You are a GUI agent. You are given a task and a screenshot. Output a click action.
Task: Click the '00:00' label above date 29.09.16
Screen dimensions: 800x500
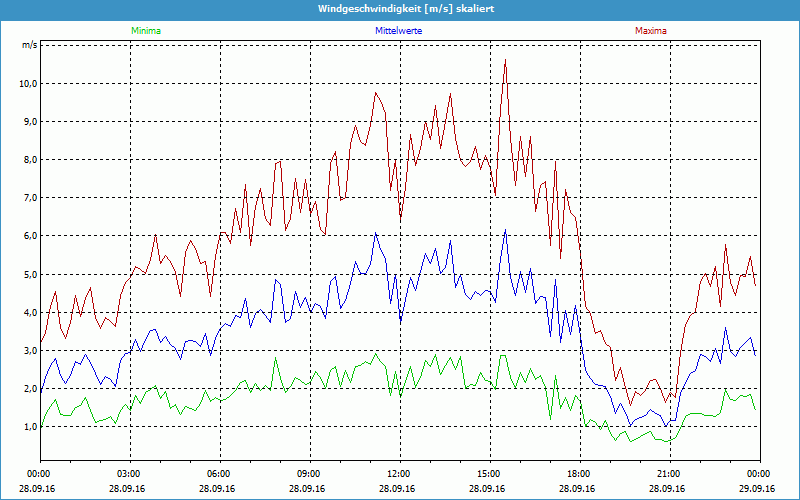coord(758,474)
